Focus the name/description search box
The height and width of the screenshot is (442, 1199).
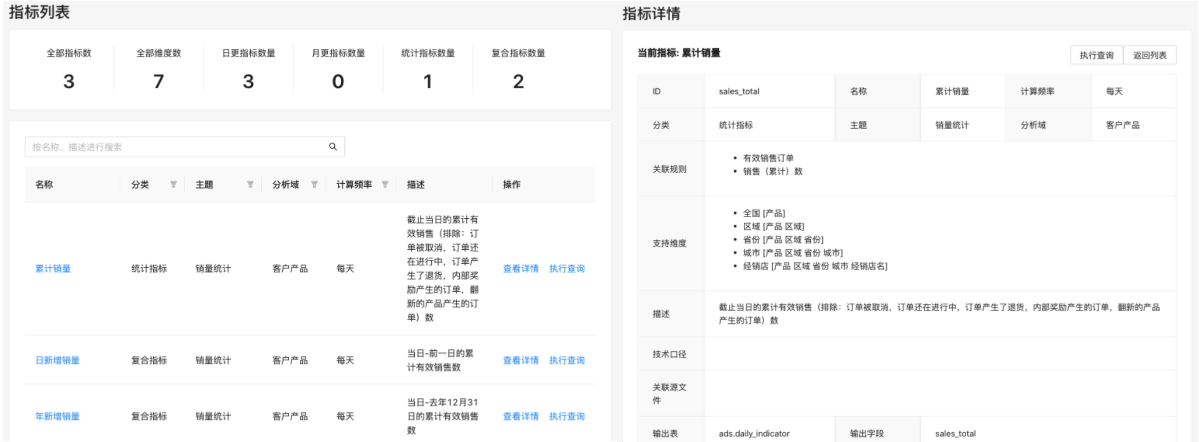175,146
